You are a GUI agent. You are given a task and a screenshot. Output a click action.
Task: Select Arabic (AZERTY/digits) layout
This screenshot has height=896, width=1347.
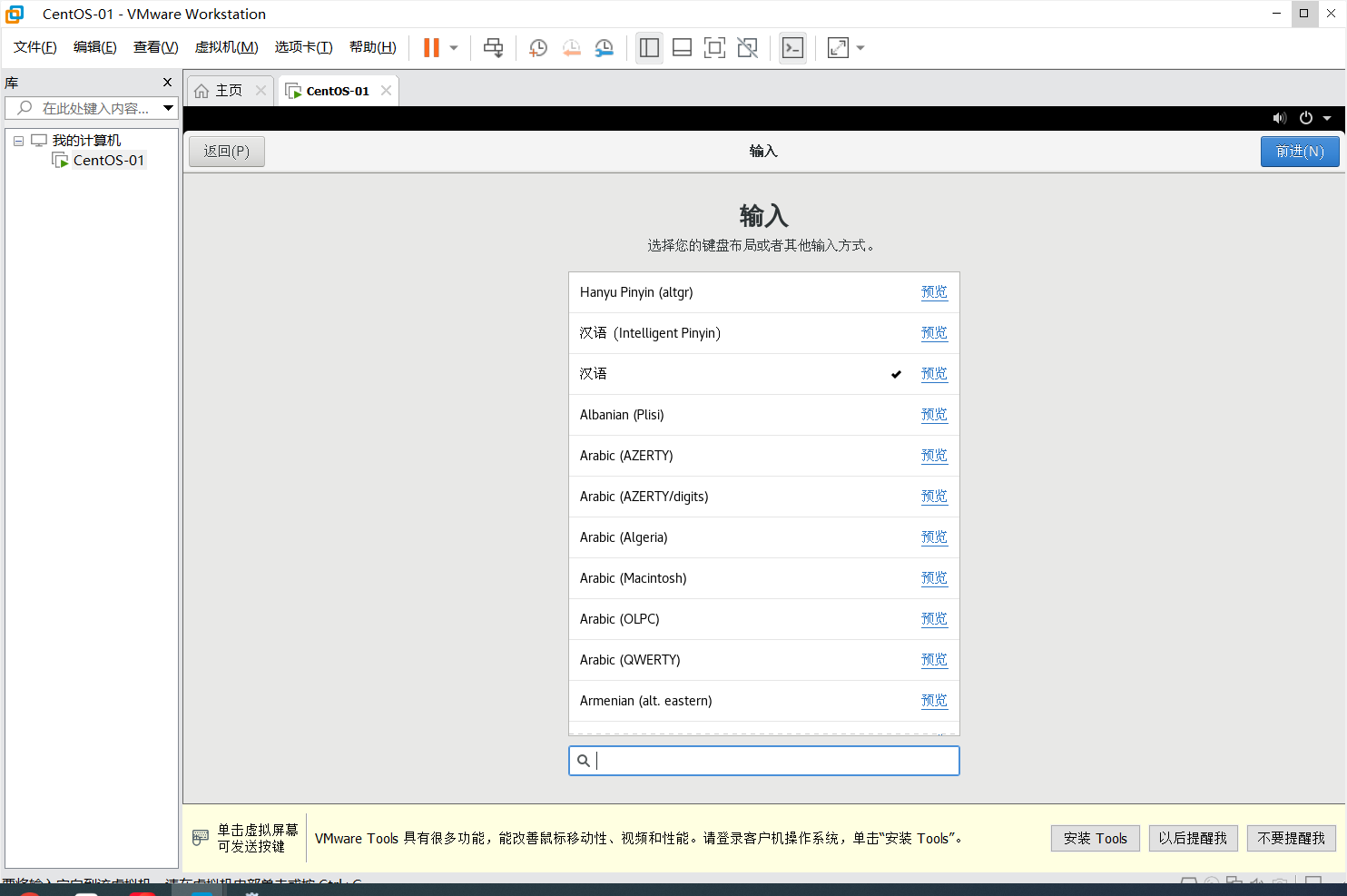763,497
